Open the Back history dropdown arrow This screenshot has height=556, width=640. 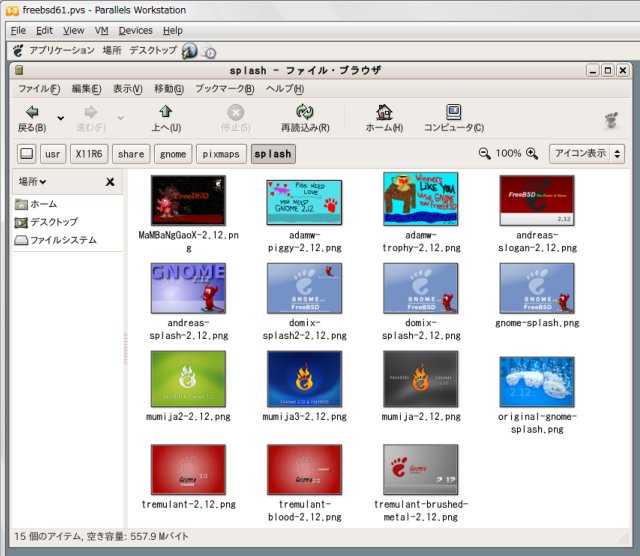click(x=60, y=118)
